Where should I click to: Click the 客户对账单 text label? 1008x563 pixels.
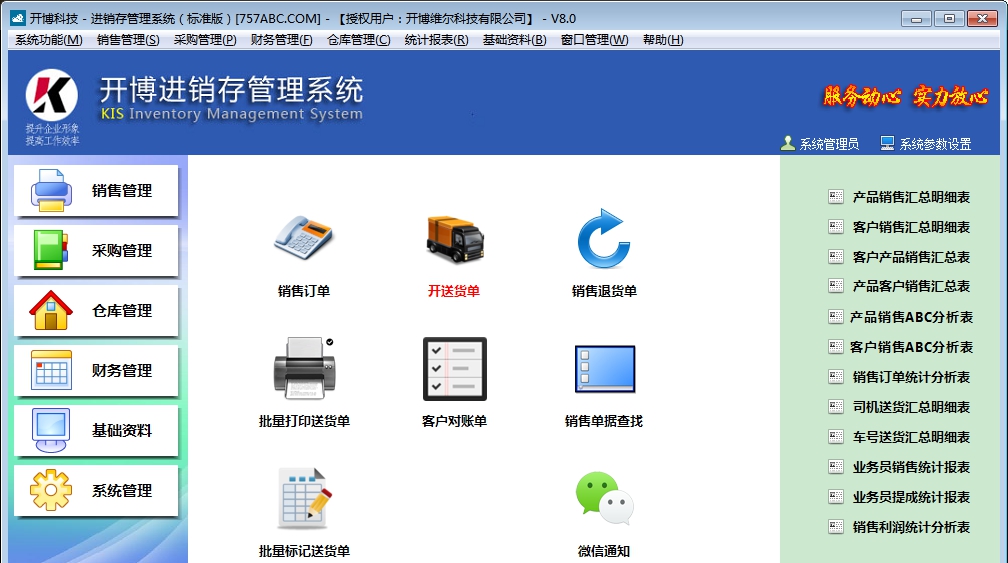[454, 421]
